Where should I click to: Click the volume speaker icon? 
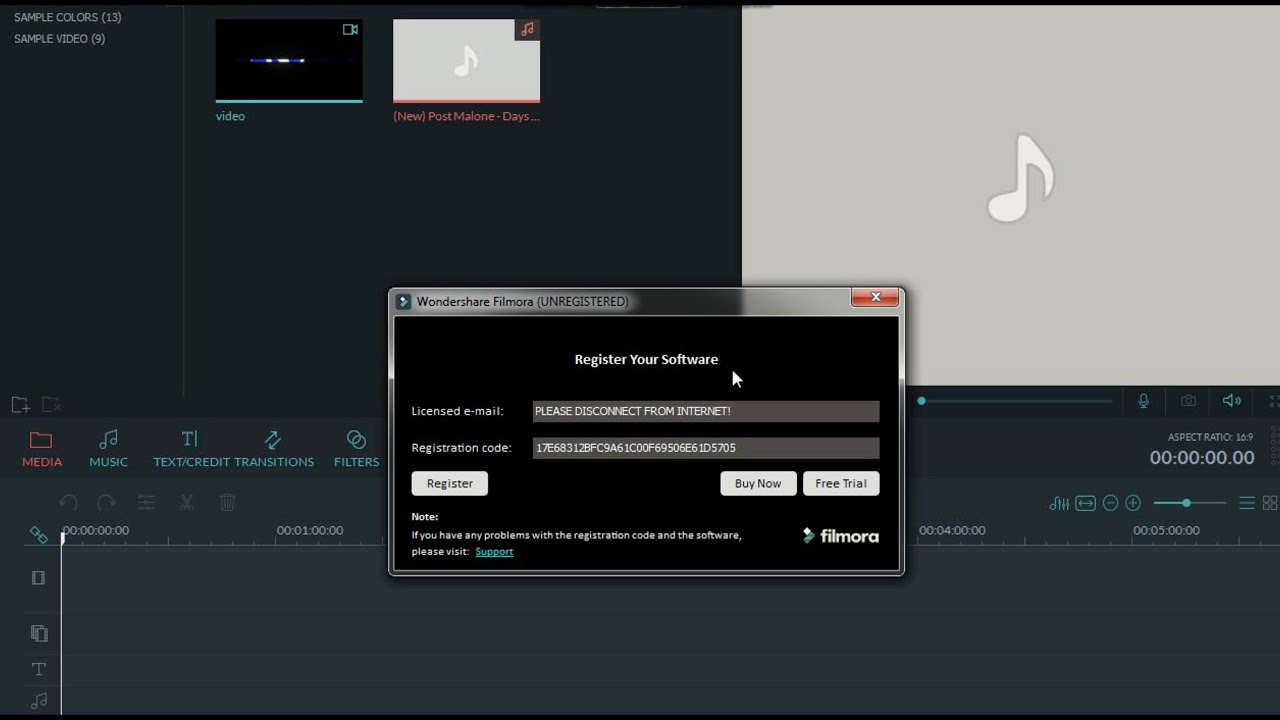[1231, 401]
